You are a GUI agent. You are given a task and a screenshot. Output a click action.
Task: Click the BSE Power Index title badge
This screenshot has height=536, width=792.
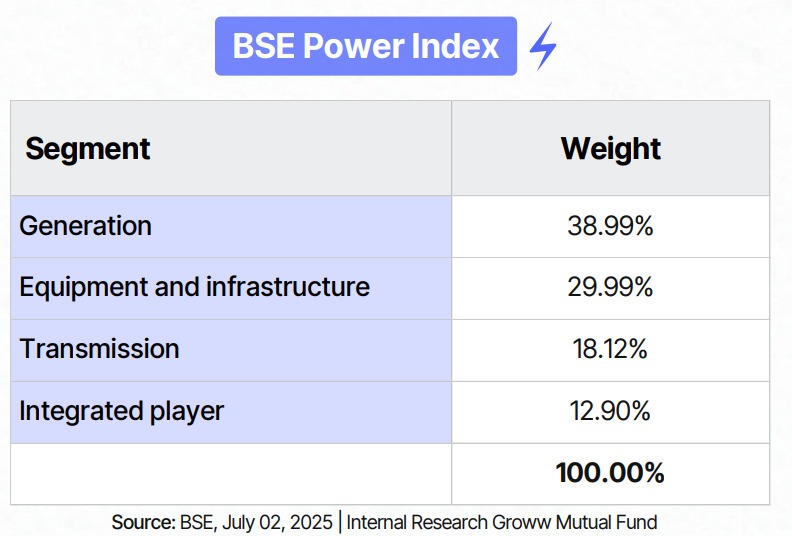pyautogui.click(x=366, y=46)
